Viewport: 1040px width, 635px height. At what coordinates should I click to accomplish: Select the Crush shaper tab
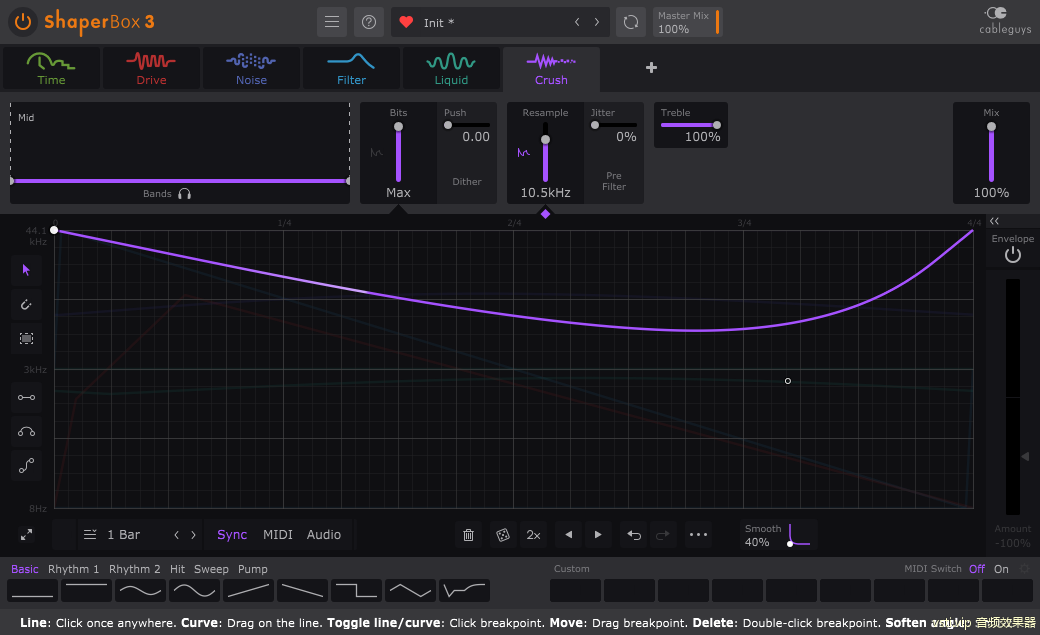pos(551,68)
